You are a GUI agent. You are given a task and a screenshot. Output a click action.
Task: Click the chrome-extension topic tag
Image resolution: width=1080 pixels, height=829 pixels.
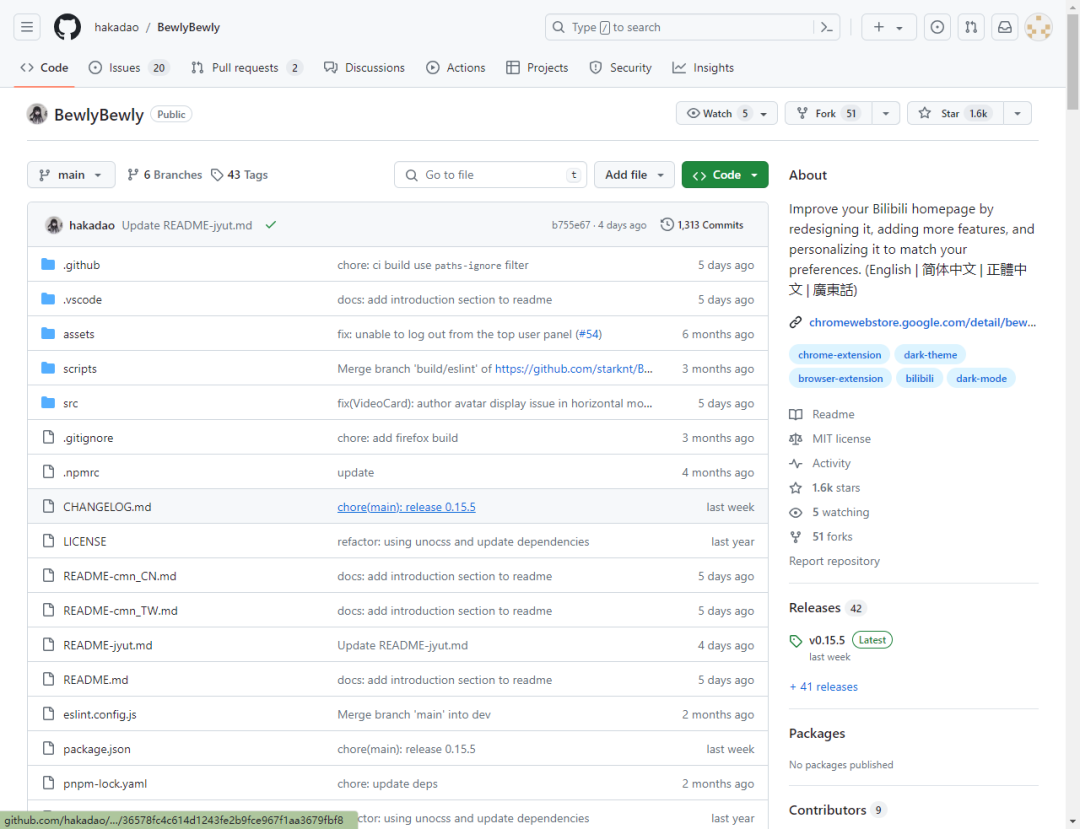point(839,355)
